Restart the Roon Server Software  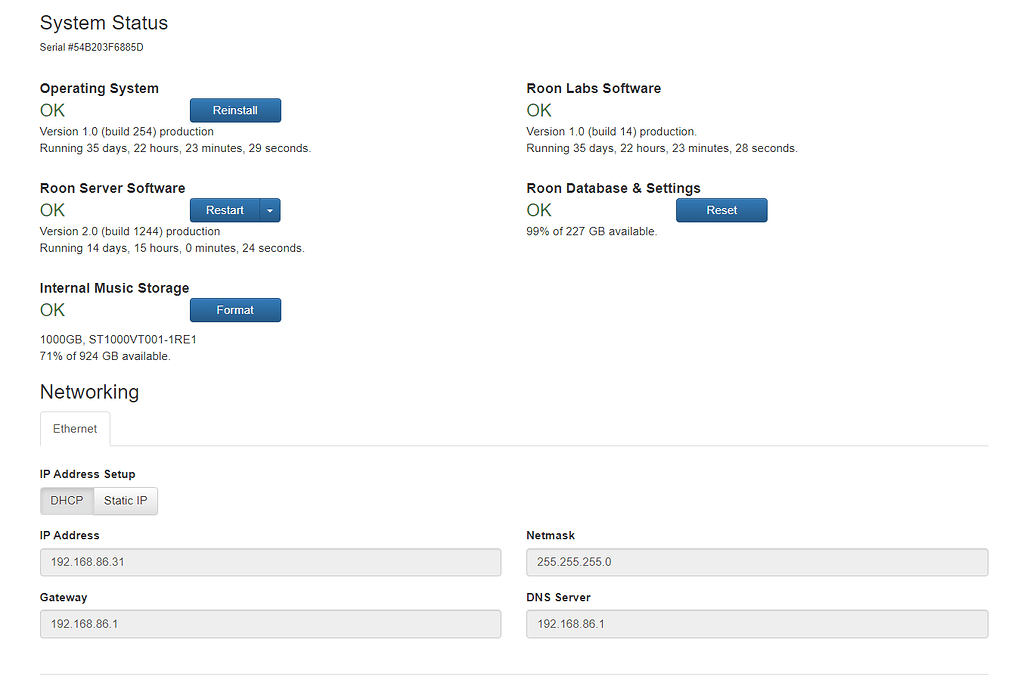tap(224, 210)
